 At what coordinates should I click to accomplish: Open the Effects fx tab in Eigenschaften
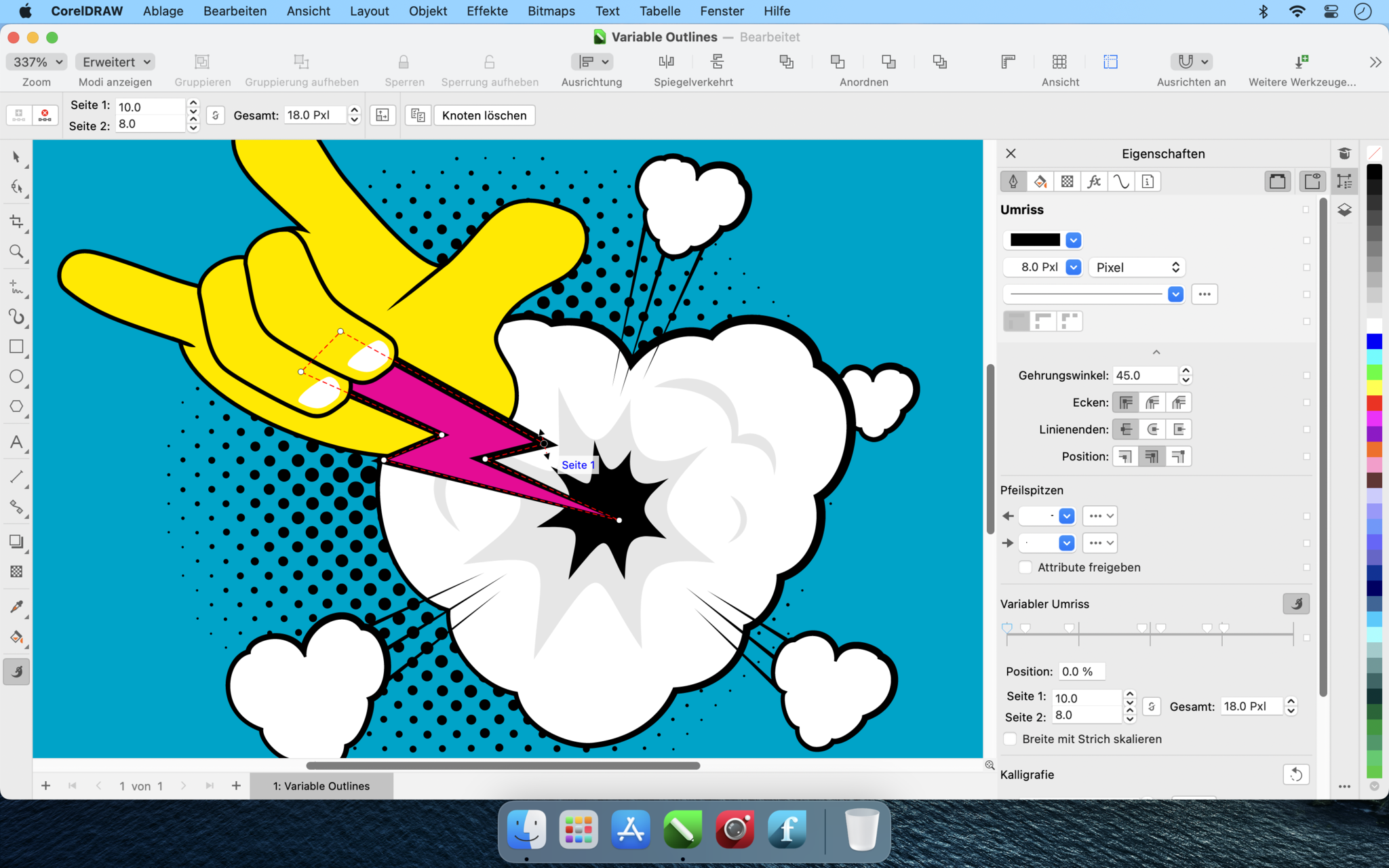[x=1094, y=181]
